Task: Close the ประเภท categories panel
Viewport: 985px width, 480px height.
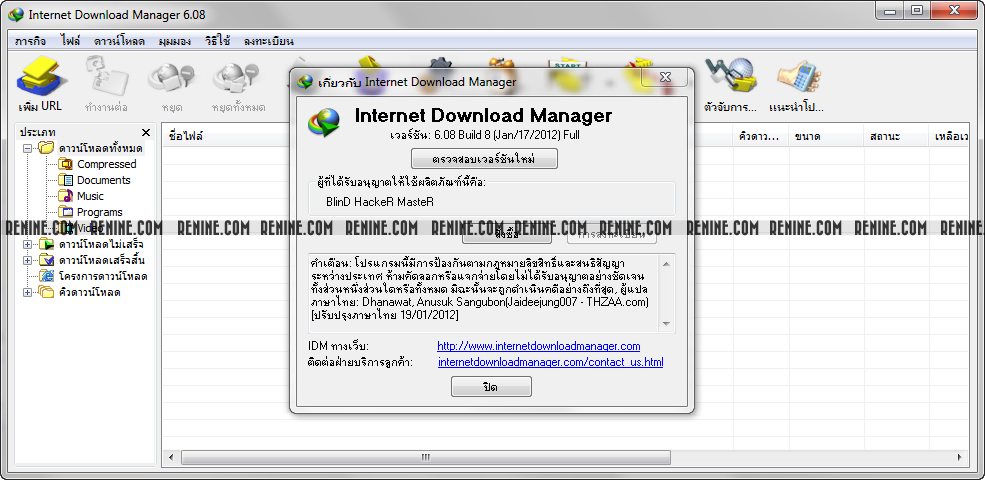Action: 146,133
